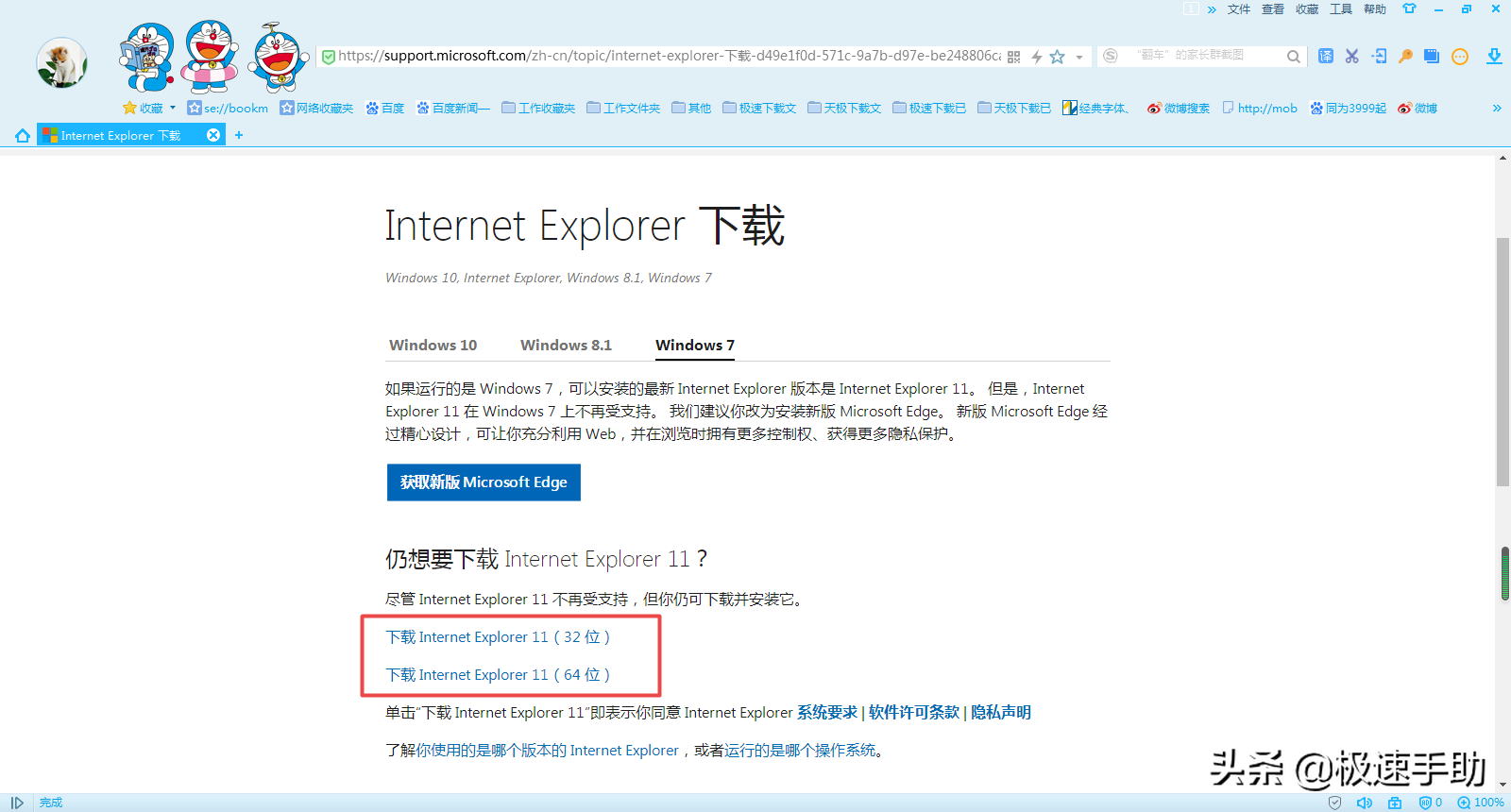Open the 同为3999起 bookmark
This screenshot has width=1511, height=812.
(x=1348, y=108)
